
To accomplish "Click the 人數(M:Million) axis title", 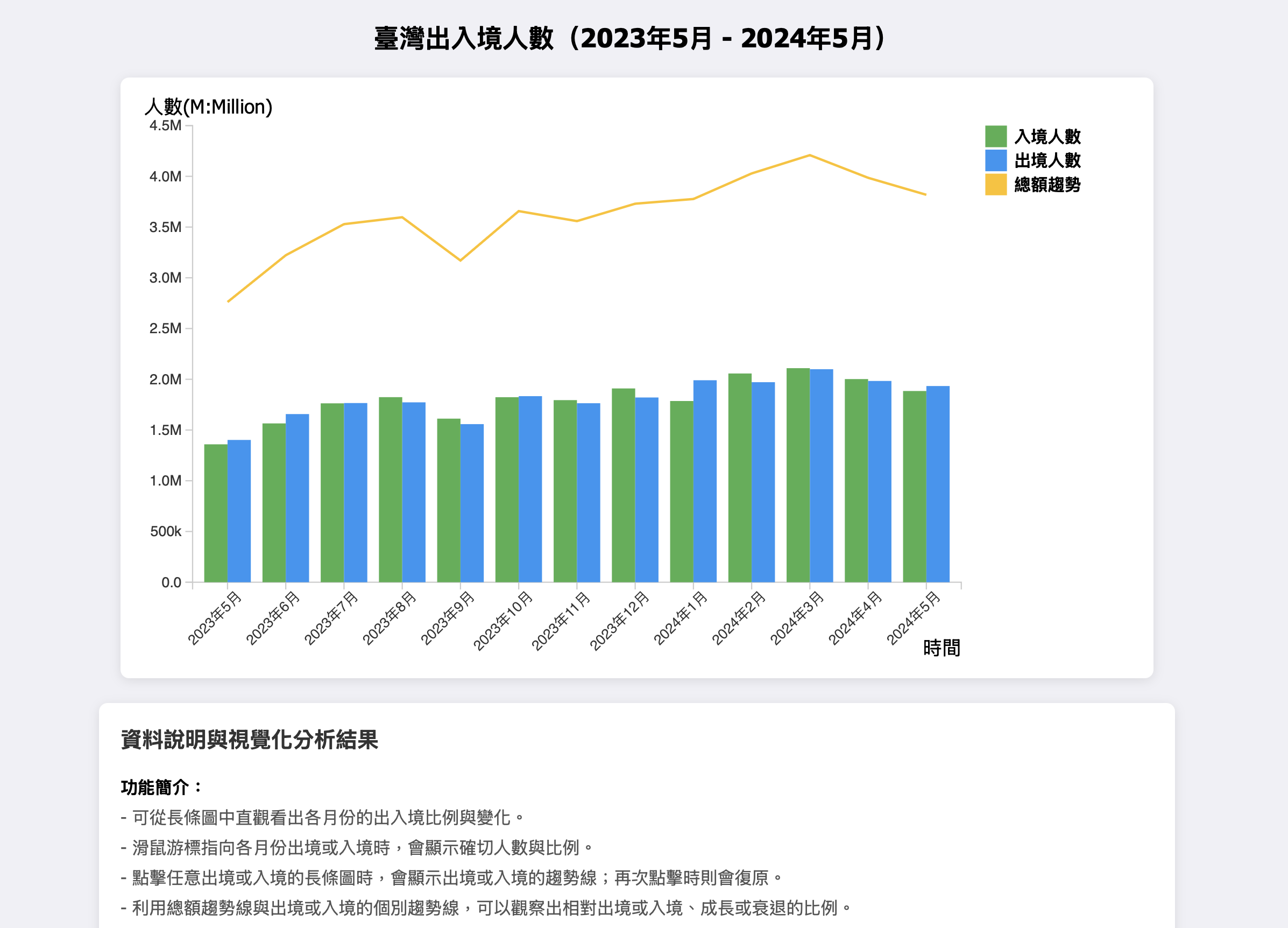I will point(208,107).
